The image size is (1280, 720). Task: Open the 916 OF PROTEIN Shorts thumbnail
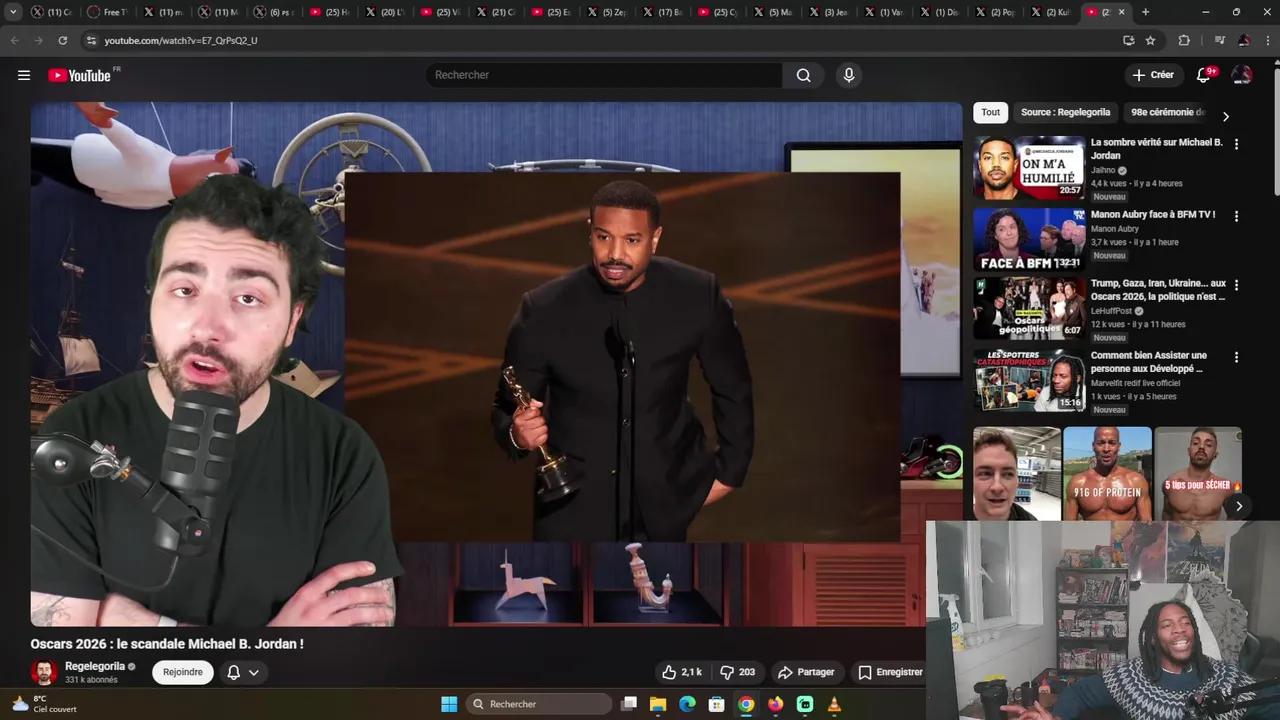click(1107, 474)
